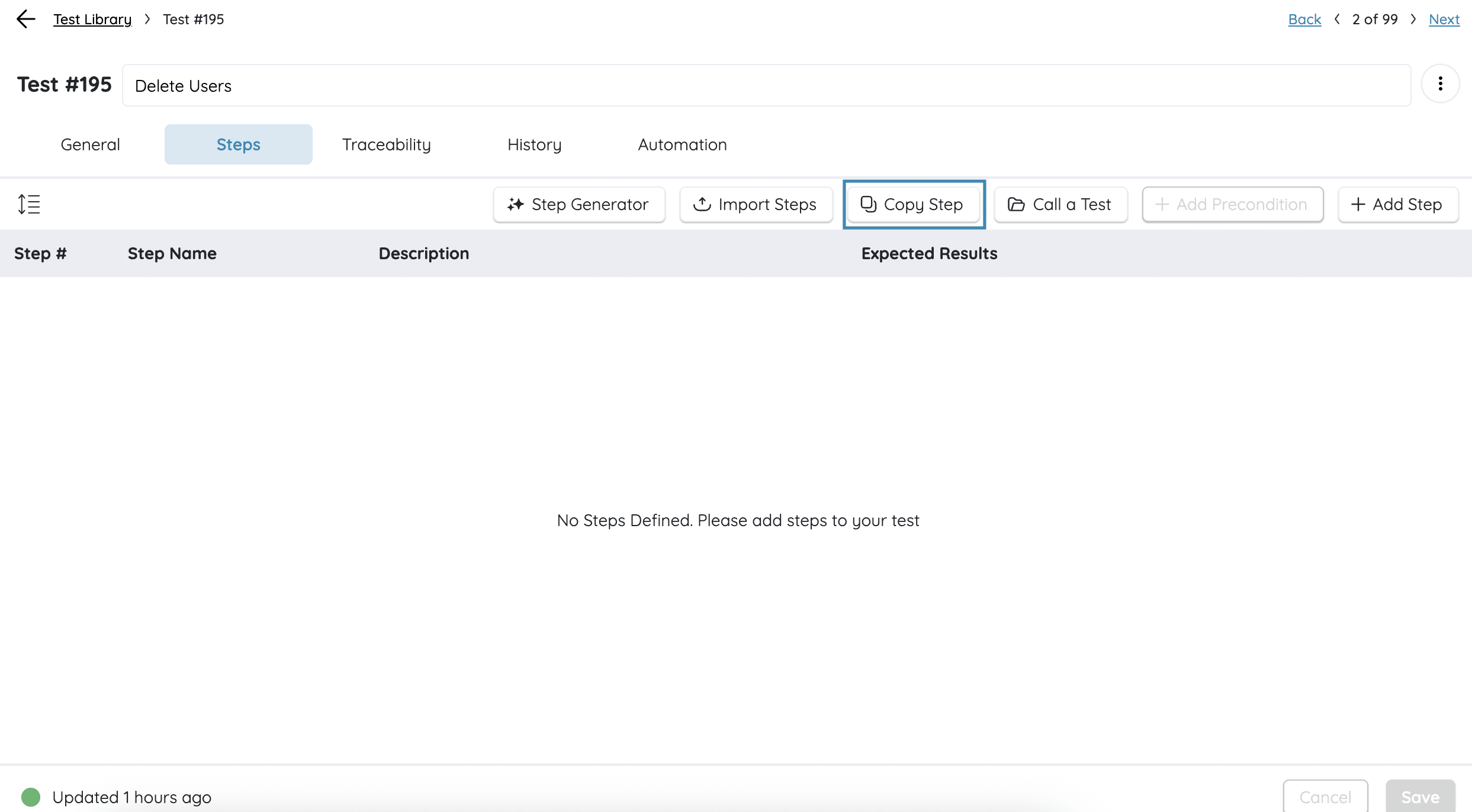Click breadcrumb separator chevron after Test Library

[147, 19]
